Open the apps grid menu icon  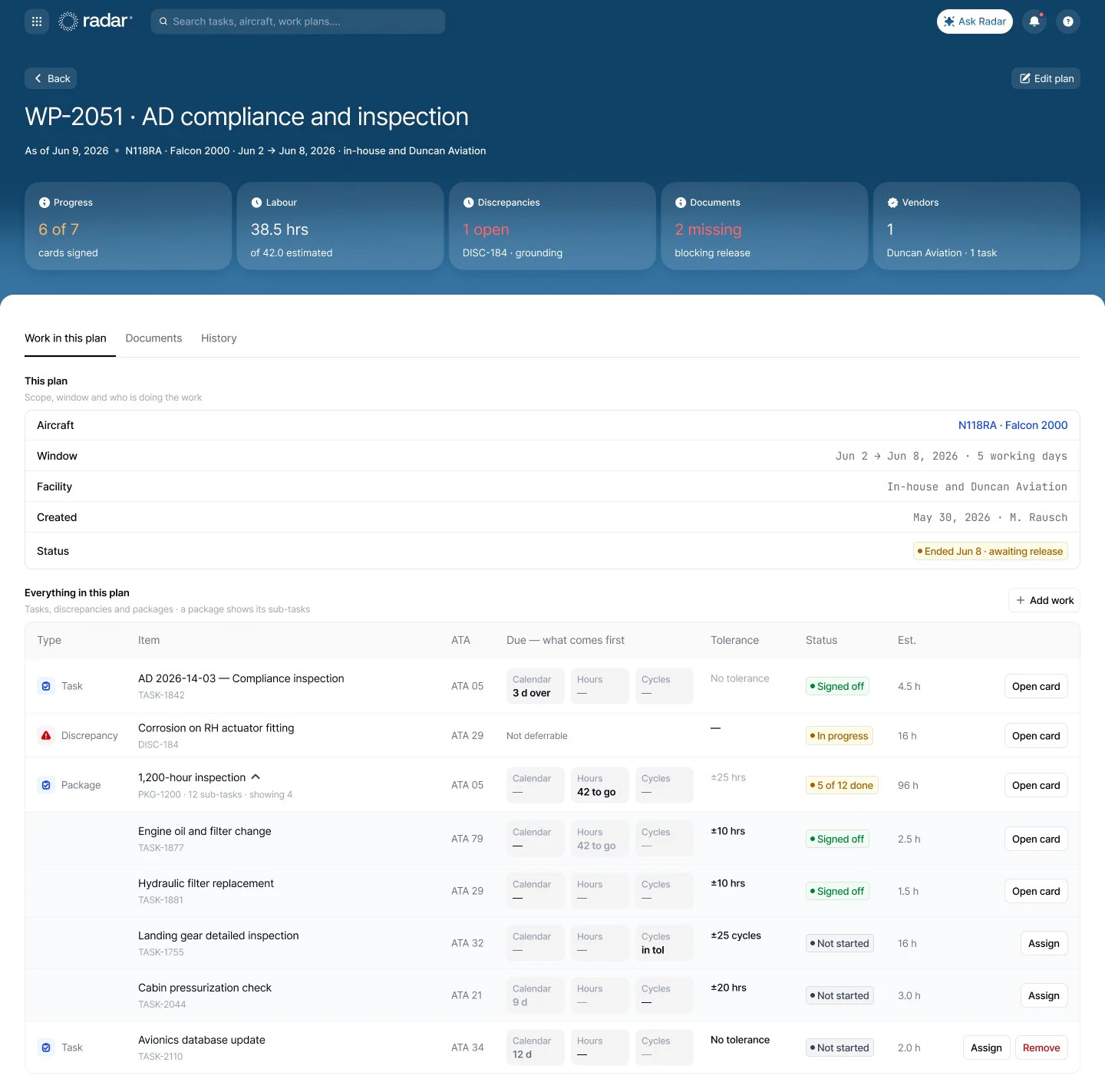pyautogui.click(x=37, y=21)
